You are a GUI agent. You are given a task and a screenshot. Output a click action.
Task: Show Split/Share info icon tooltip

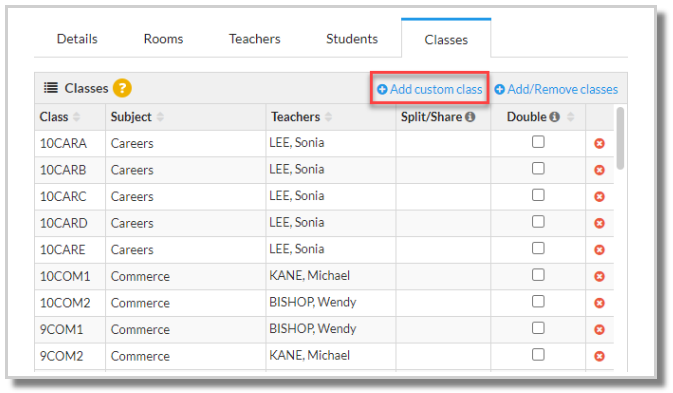[x=470, y=117]
